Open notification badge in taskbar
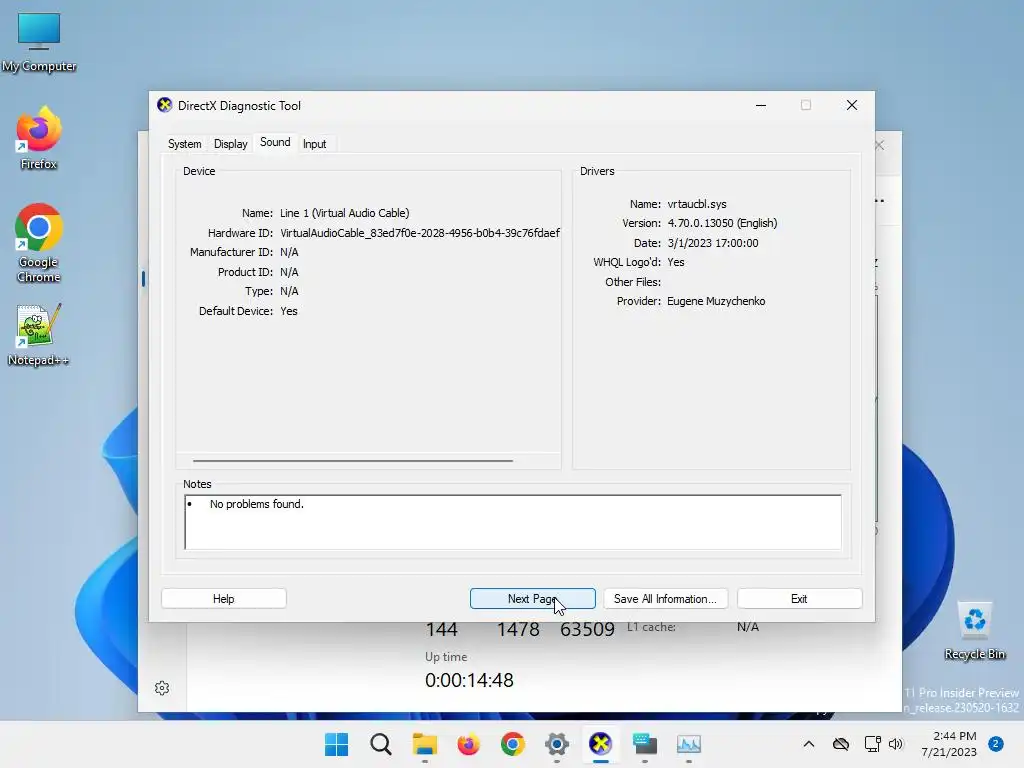 995,744
